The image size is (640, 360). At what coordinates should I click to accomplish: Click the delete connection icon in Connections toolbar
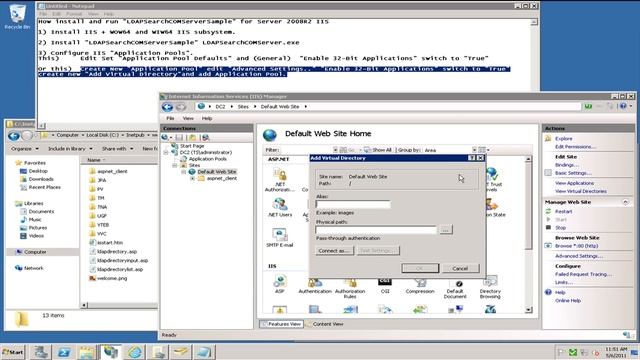tap(206, 138)
